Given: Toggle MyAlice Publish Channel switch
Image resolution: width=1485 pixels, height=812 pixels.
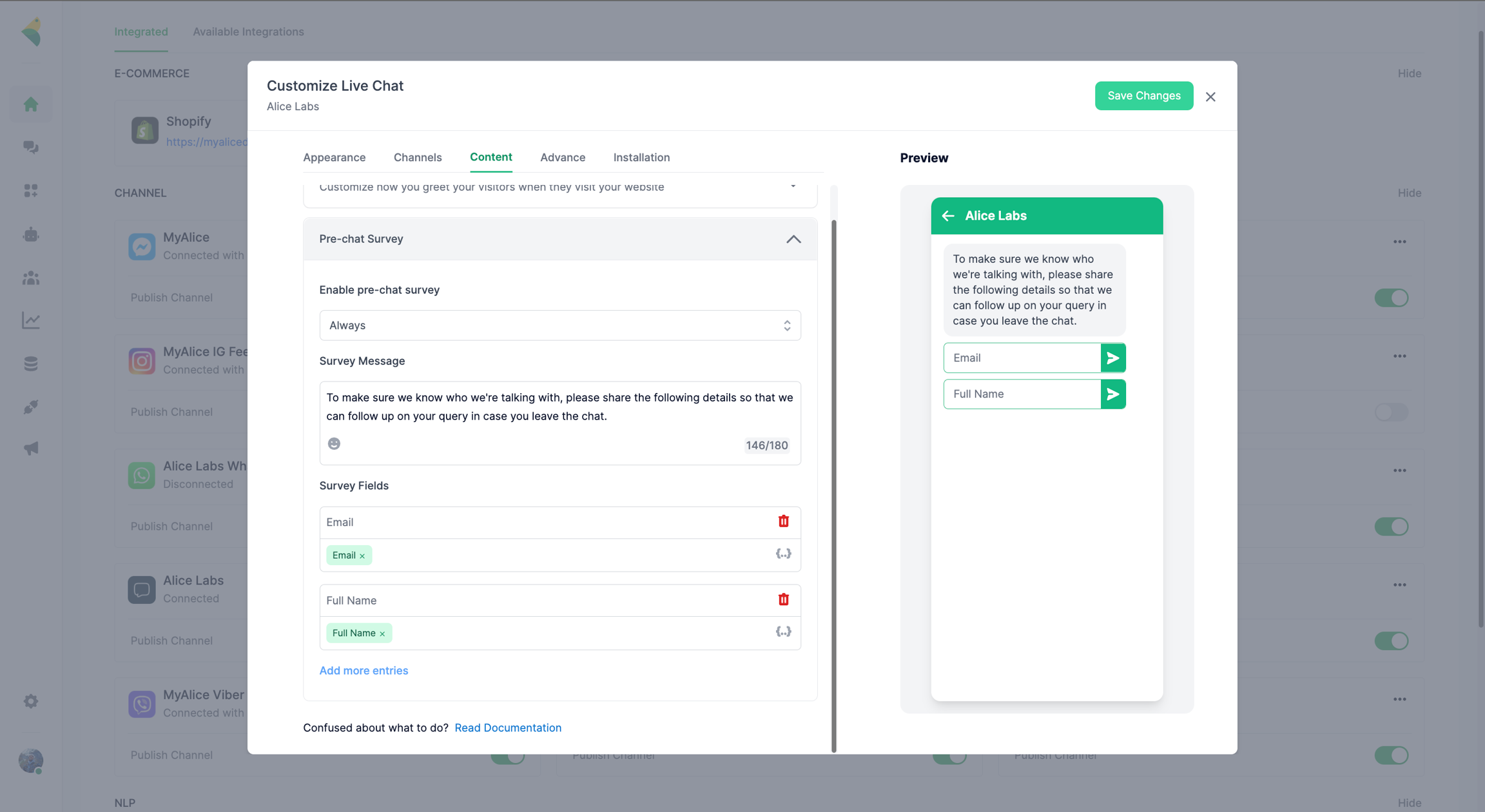Looking at the screenshot, I should pos(1391,298).
